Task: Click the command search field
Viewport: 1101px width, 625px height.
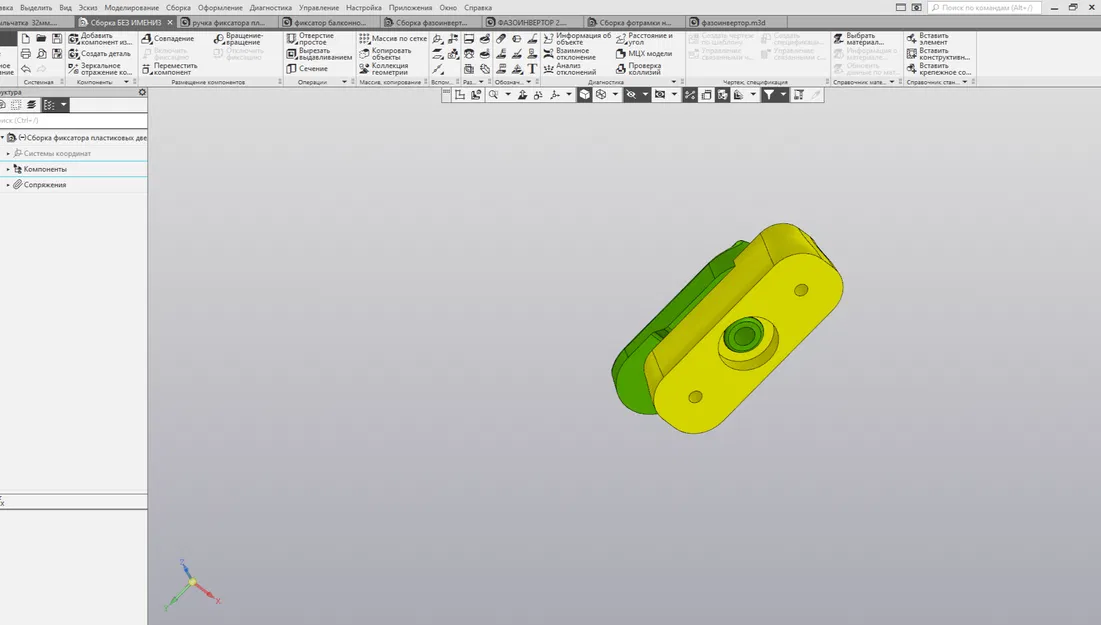Action: point(984,8)
